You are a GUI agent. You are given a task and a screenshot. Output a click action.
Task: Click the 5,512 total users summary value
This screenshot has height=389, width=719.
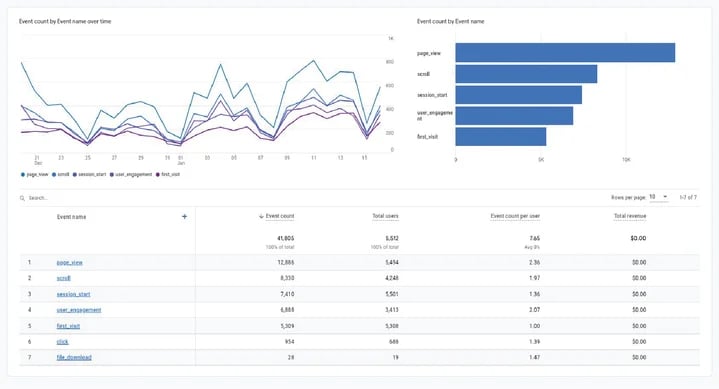(x=392, y=239)
